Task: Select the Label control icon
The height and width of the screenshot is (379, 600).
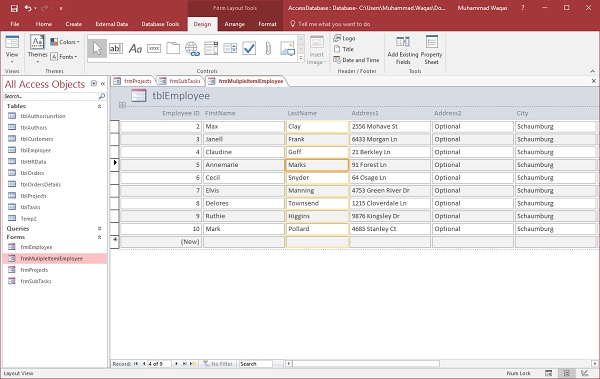Action: (135, 49)
